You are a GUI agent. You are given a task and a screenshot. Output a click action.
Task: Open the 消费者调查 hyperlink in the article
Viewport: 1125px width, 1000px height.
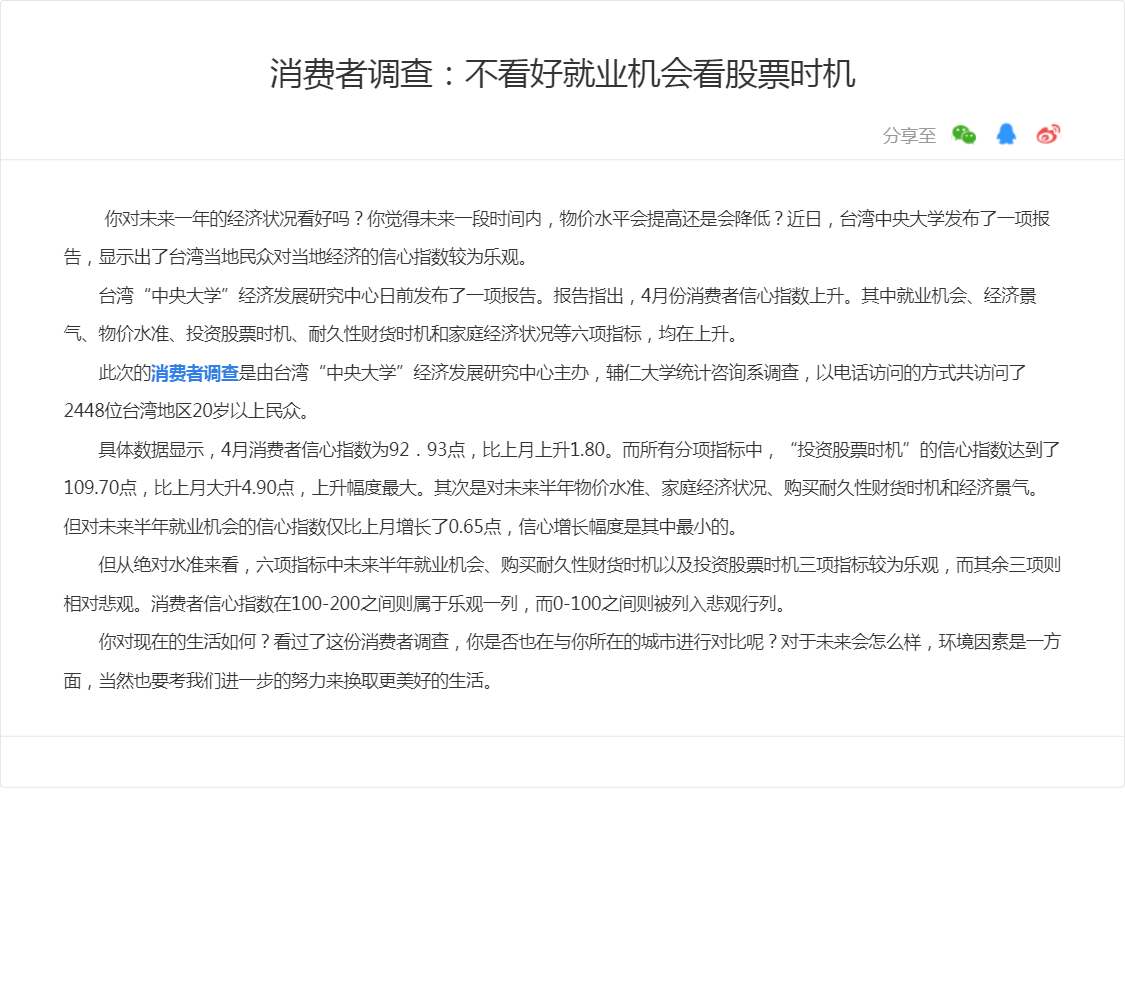[x=194, y=373]
